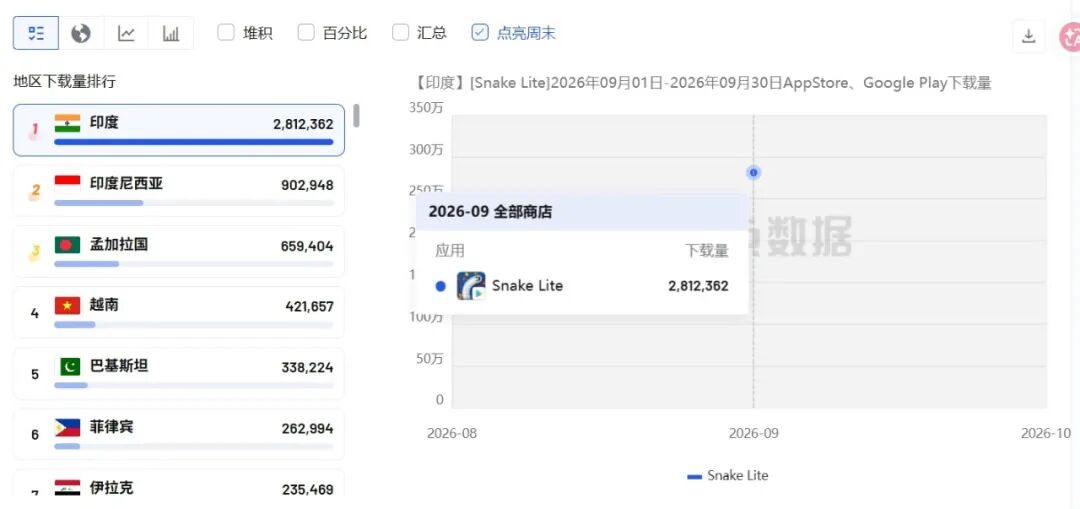Screen dimensions: 1080x509
Task: Select the 菲律宾 ranking row
Action: 179,434
